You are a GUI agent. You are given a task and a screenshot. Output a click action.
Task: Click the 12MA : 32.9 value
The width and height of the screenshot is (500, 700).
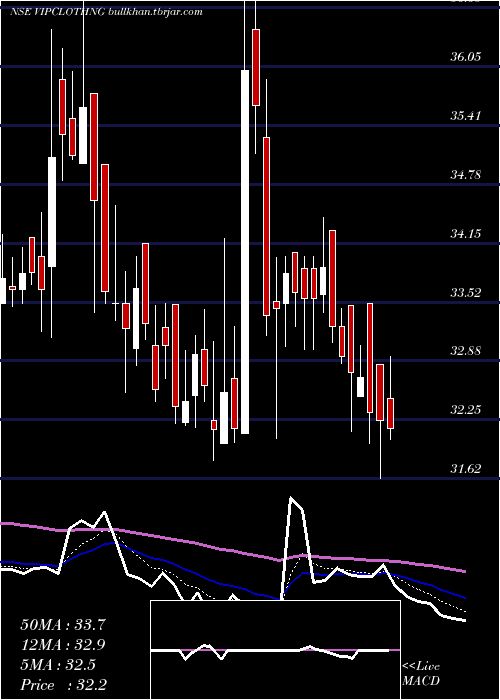[x=63, y=645]
